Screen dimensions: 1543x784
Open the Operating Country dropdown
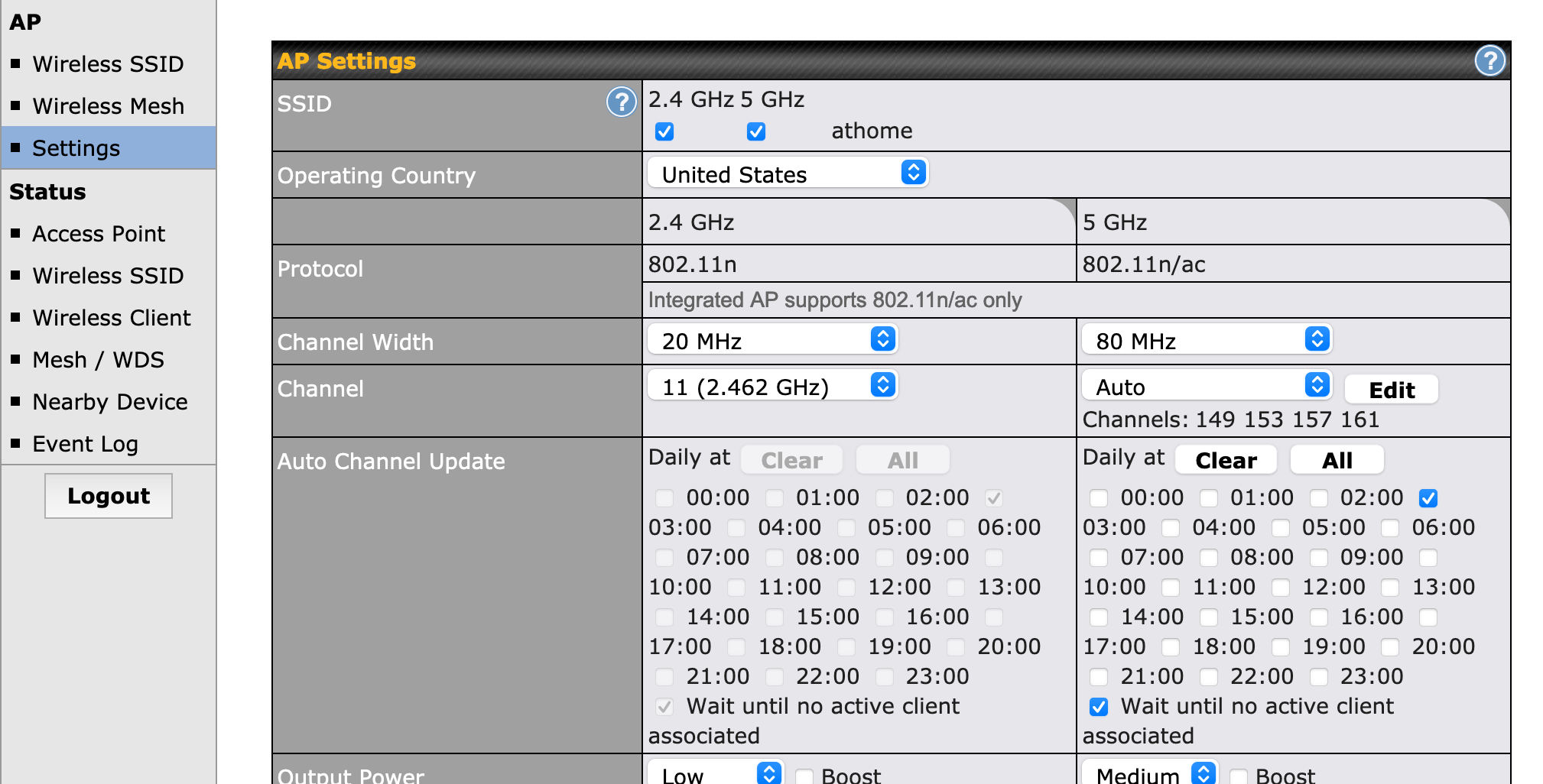coord(788,173)
